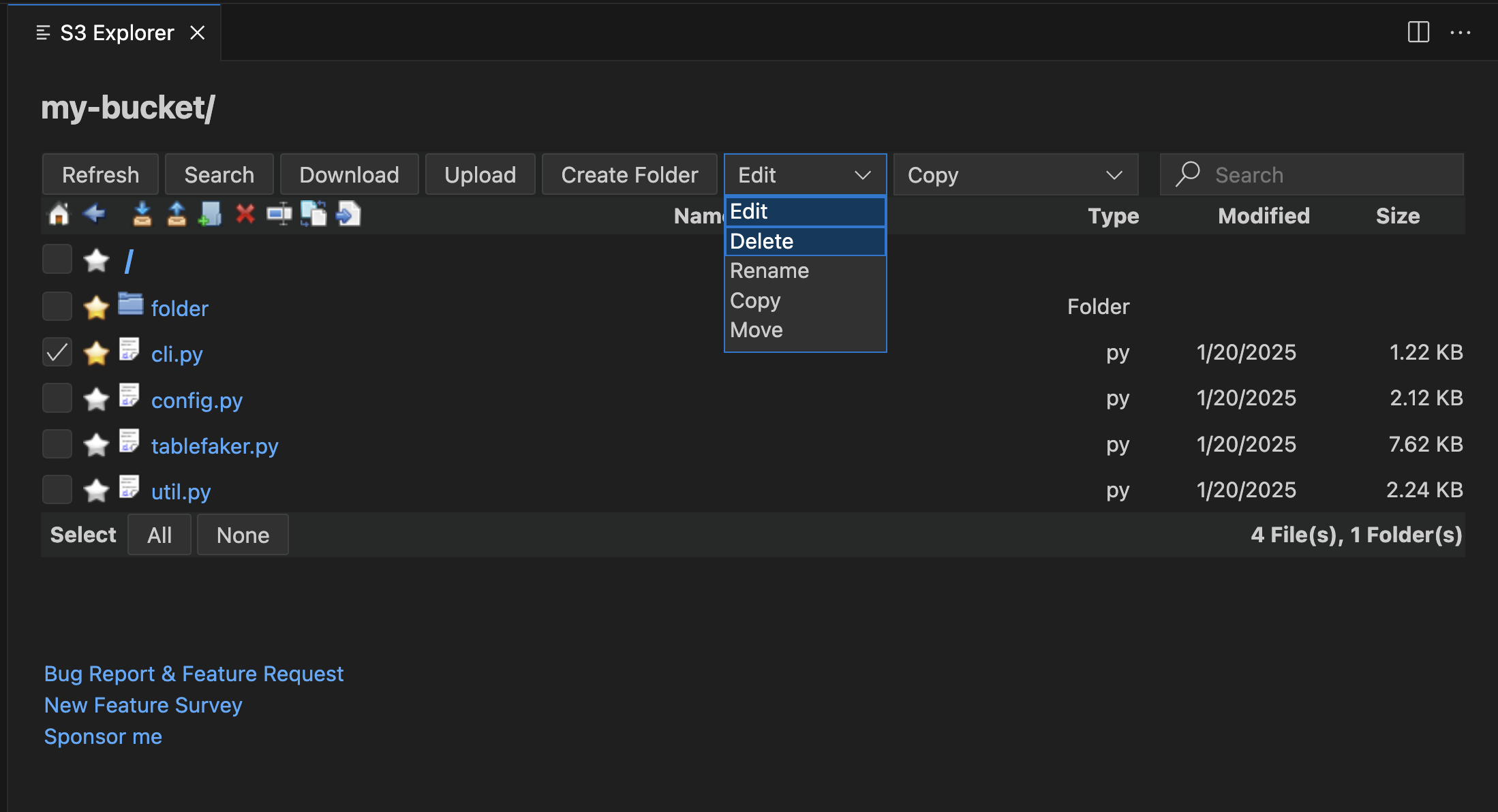Open the Bug Report & Feature Request link
This screenshot has height=812, width=1498.
[x=194, y=674]
